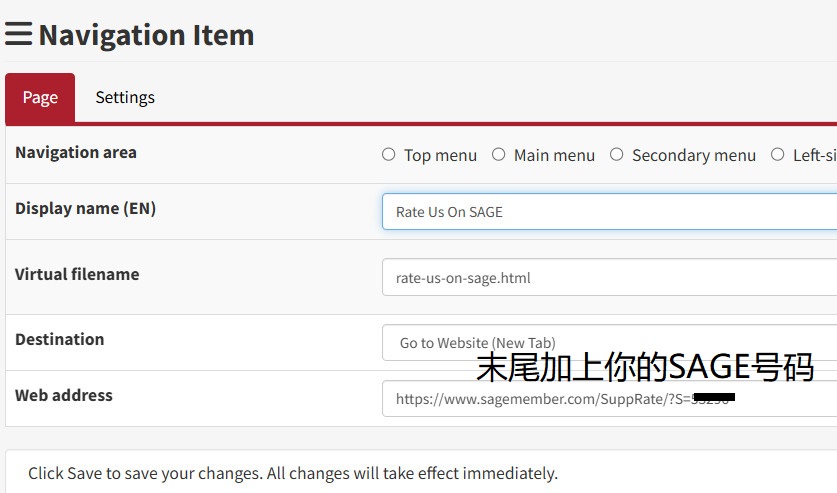Select the partially visible Left-side radio button

click(x=778, y=155)
